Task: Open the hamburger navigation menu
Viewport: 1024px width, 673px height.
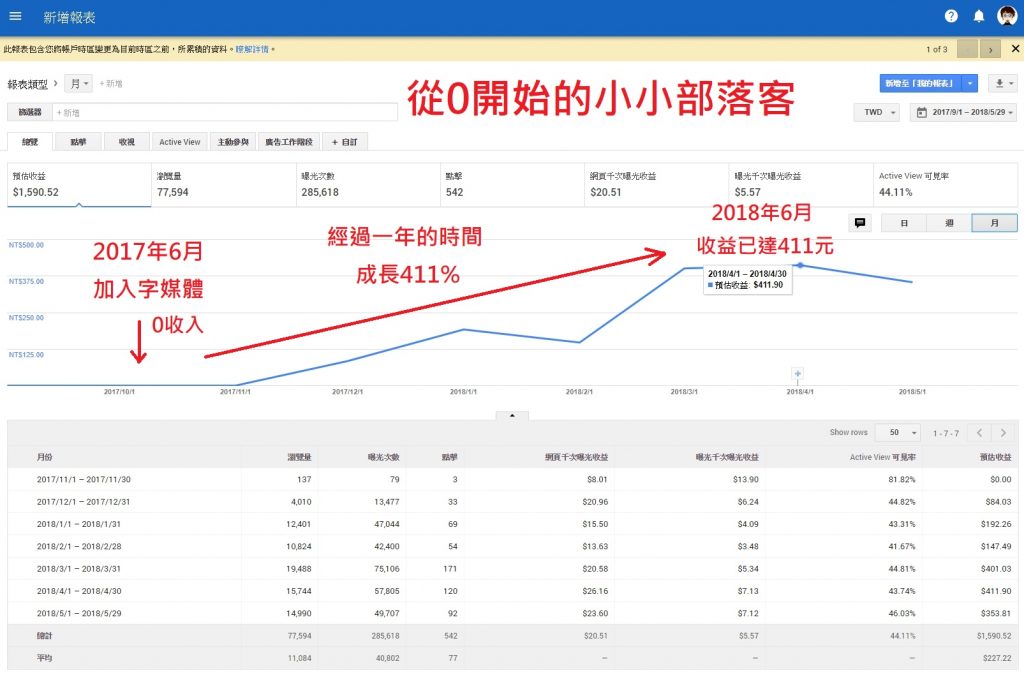Action: point(15,16)
